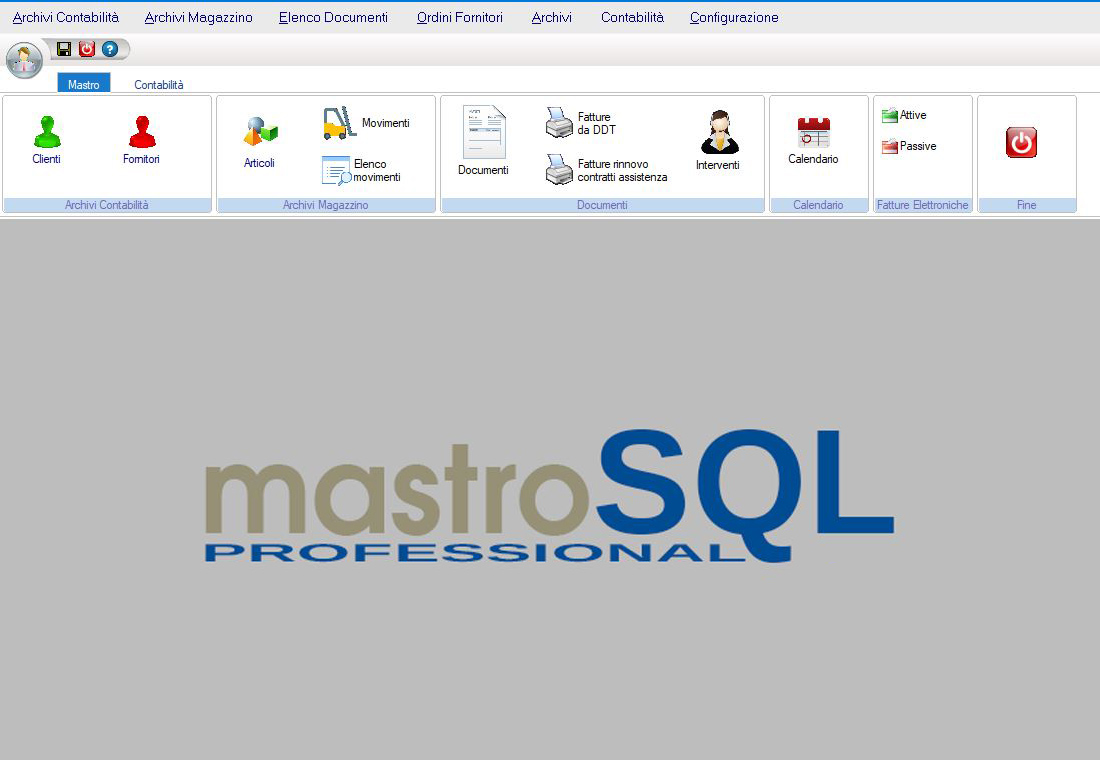Open Attive electronic invoices icon
Viewport: 1100px width, 760px height.
pyautogui.click(x=890, y=115)
